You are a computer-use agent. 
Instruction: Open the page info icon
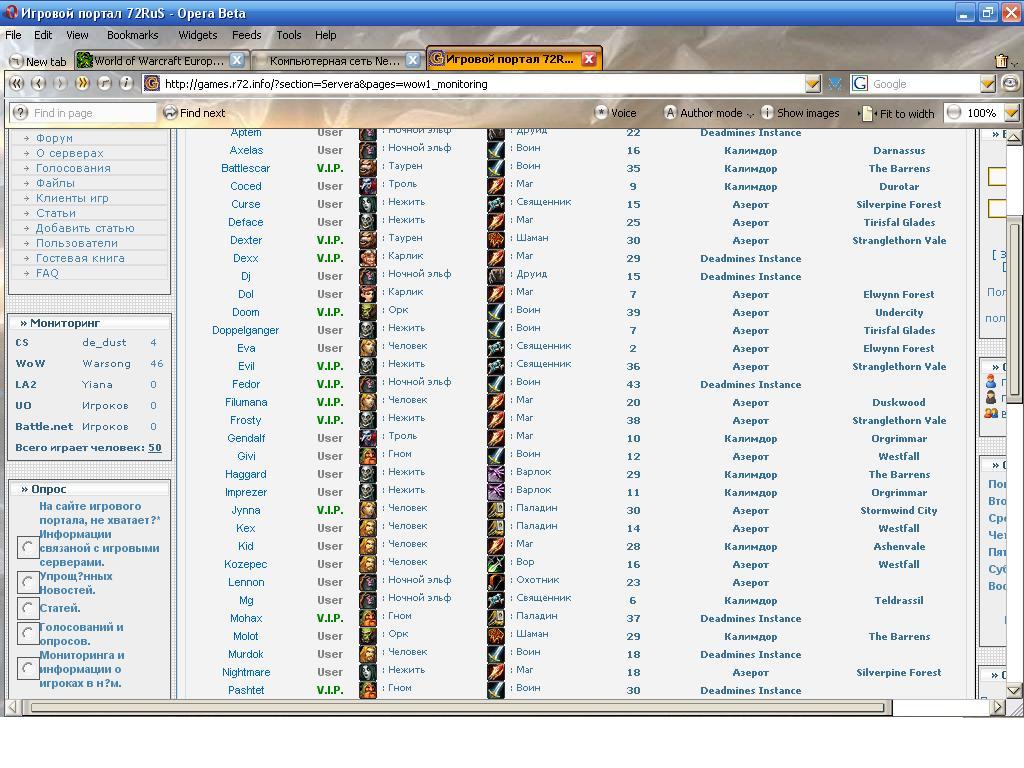(x=126, y=84)
